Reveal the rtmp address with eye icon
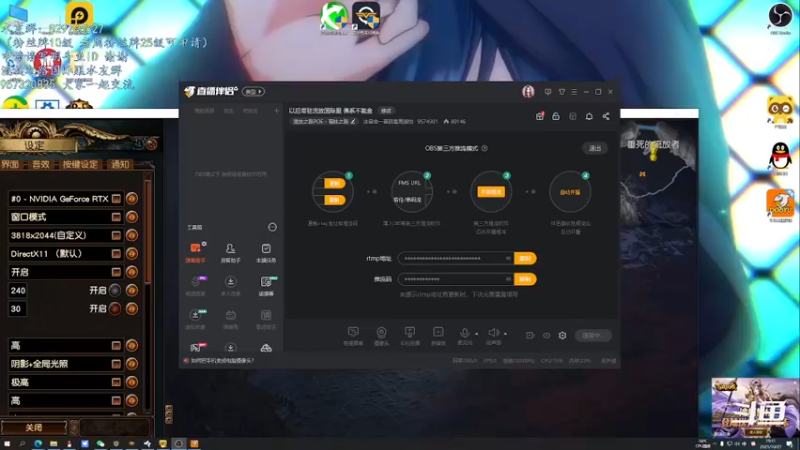The width and height of the screenshot is (800, 450). coord(508,259)
